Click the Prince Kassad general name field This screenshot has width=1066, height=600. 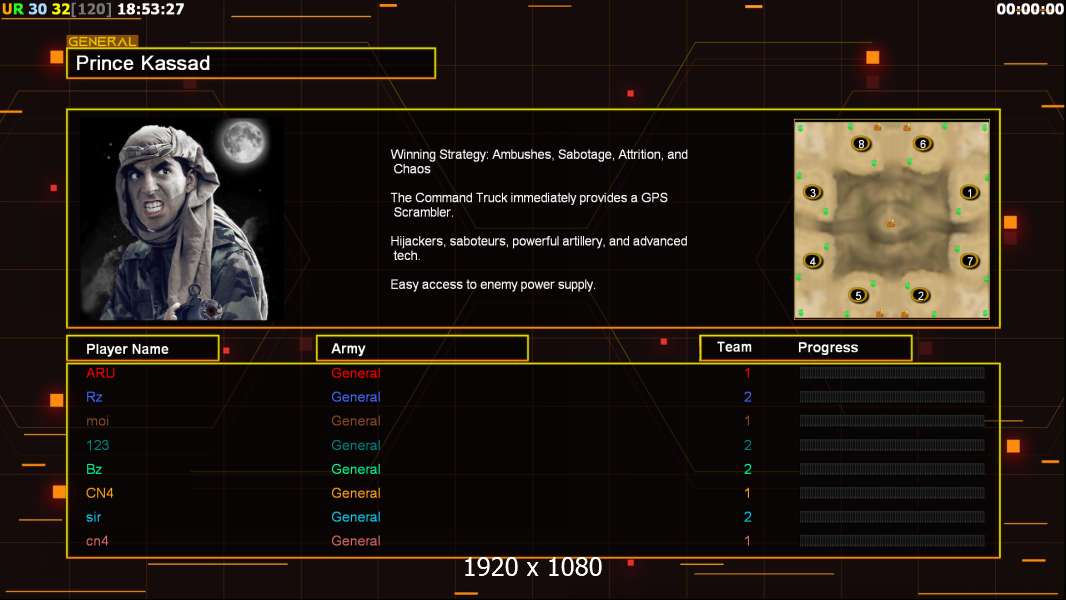(251, 63)
